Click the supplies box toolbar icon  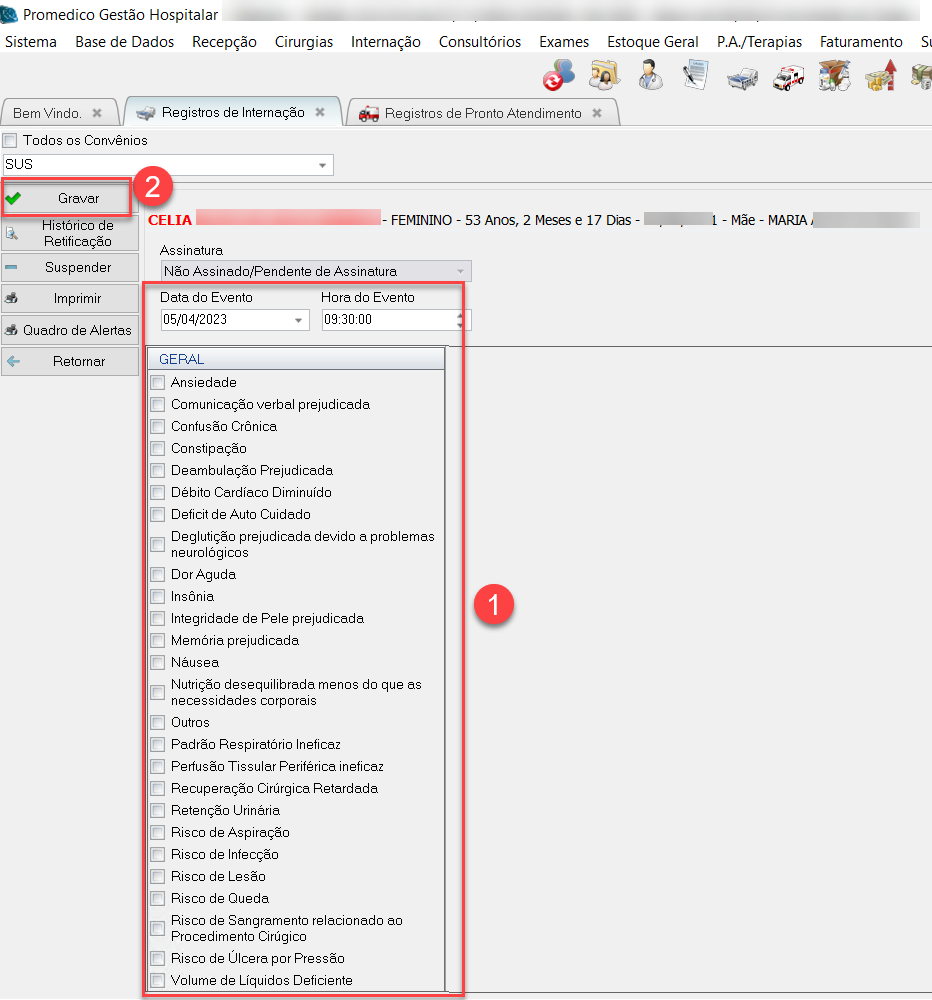point(833,76)
